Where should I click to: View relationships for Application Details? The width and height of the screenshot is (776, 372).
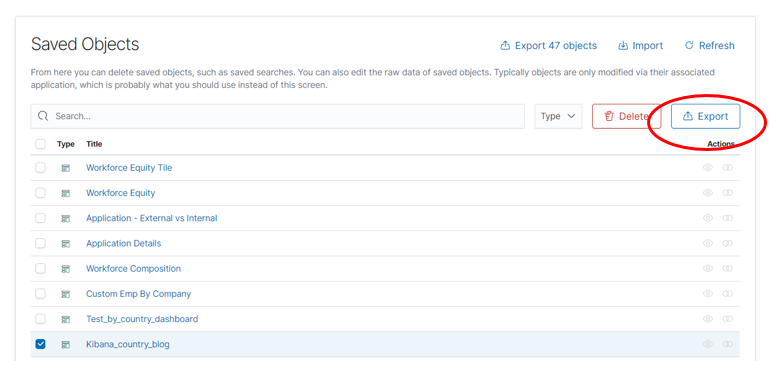tap(728, 243)
